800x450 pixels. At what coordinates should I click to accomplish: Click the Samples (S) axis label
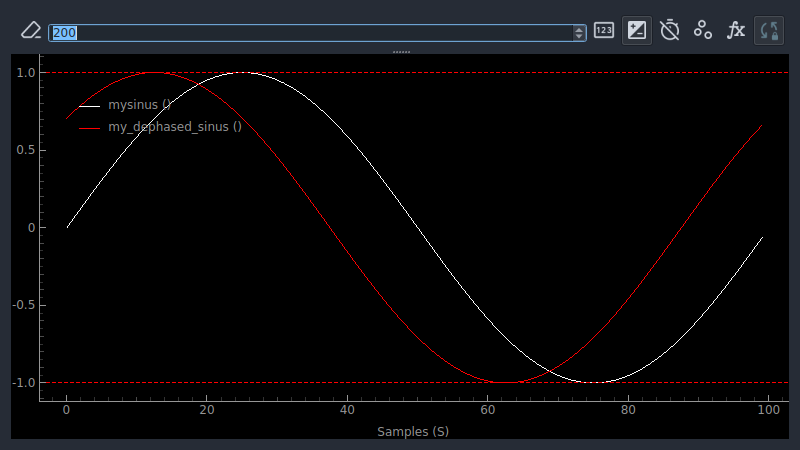[x=413, y=432]
